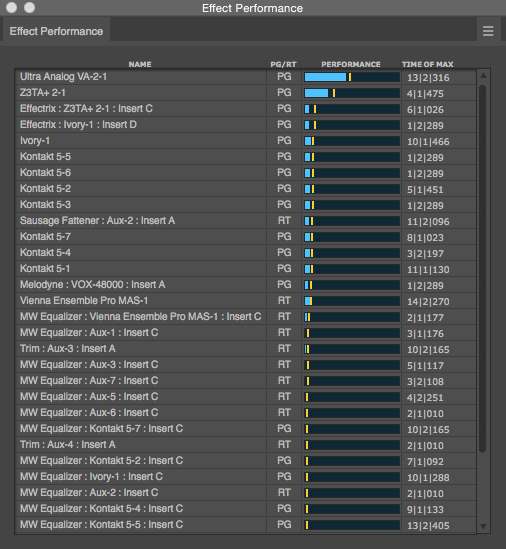506x549 pixels.
Task: Open the panel hamburger menu
Action: click(488, 31)
